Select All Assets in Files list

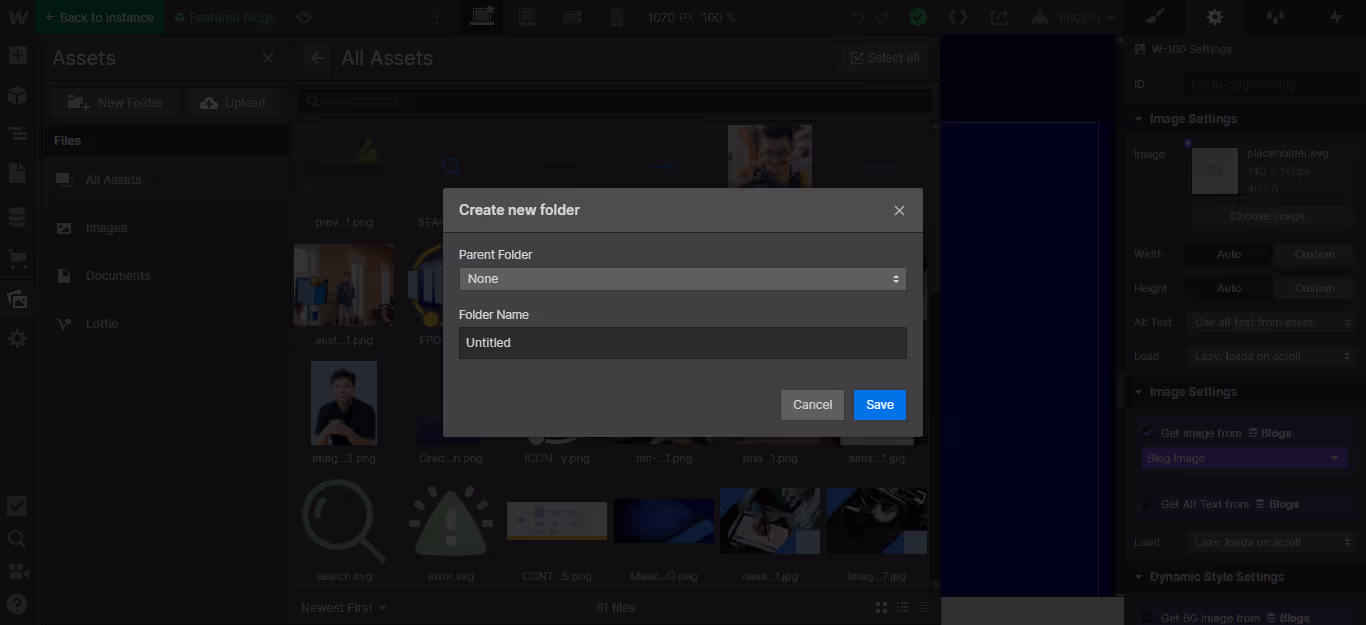(167, 180)
